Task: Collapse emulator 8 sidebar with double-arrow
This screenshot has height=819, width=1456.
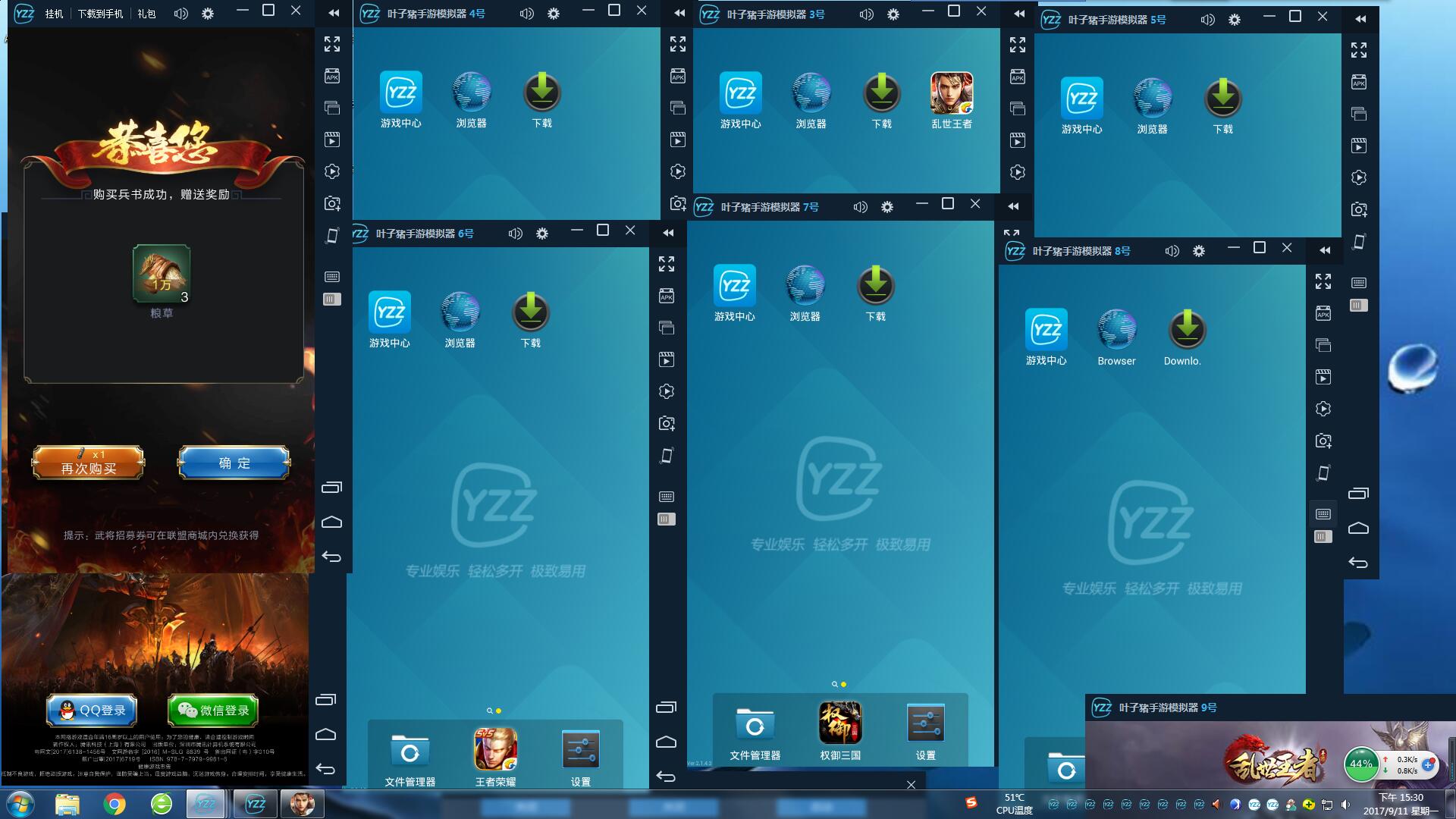Action: tap(1325, 250)
